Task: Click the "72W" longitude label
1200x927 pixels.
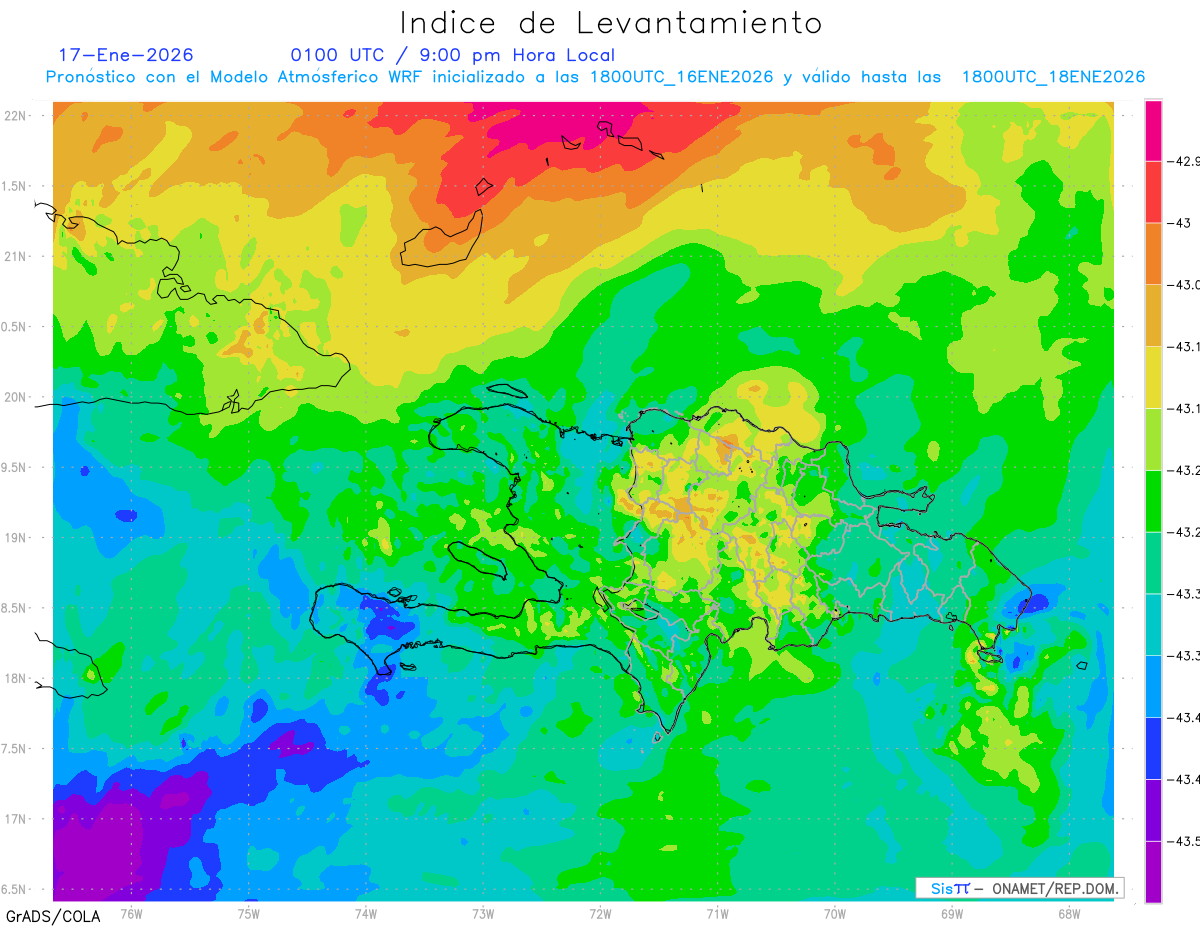Action: pos(600,914)
